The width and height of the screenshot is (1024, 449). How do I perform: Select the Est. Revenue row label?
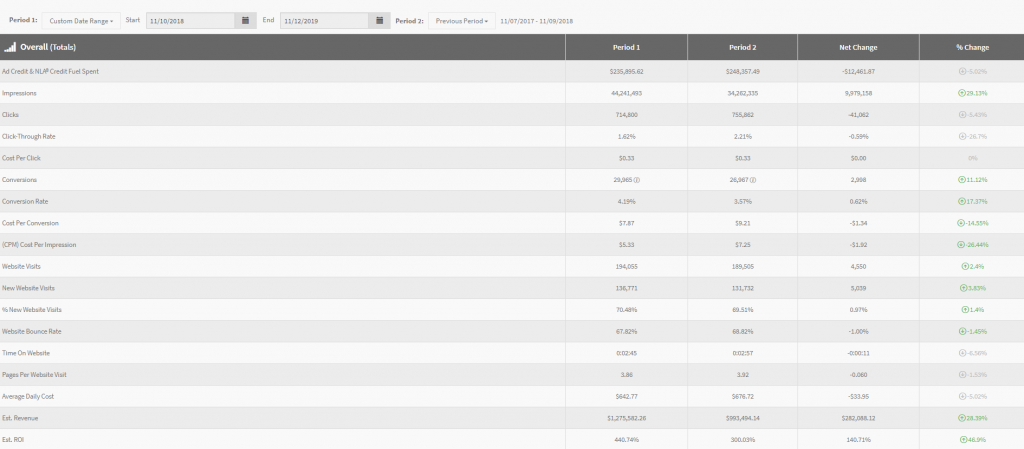click(20, 418)
